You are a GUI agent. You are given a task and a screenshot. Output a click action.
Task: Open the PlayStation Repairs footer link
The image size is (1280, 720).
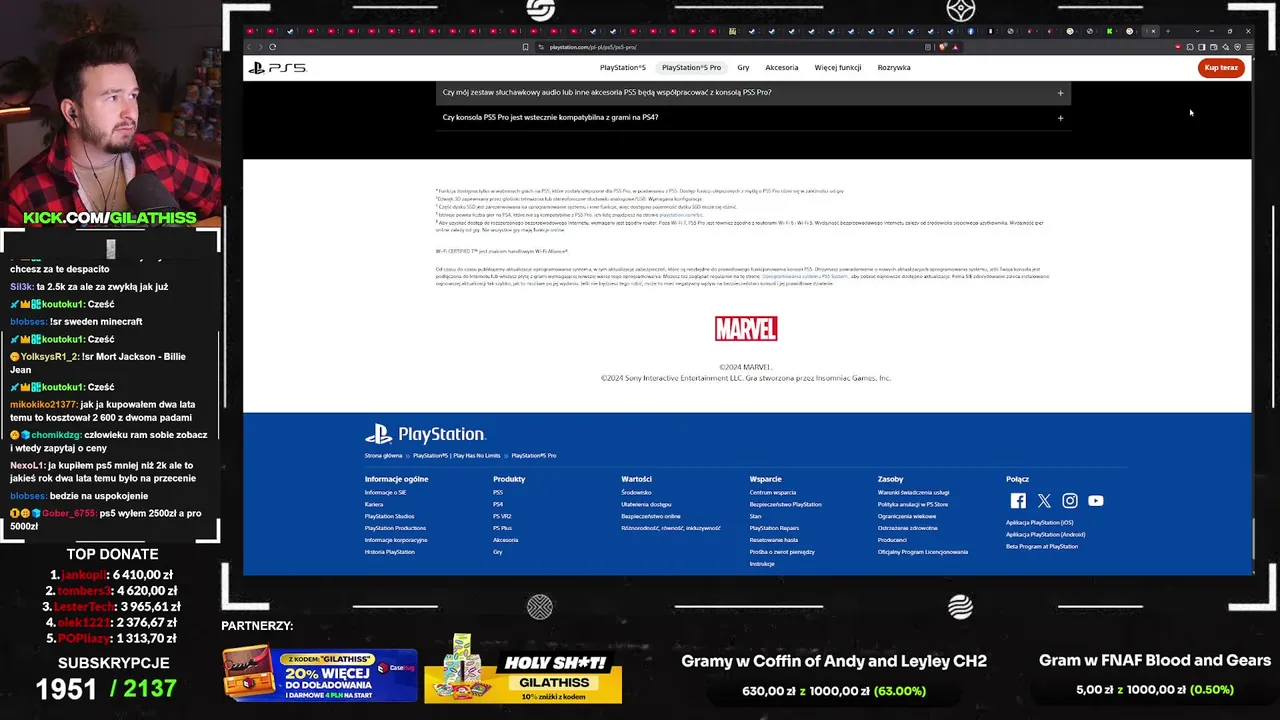click(775, 528)
